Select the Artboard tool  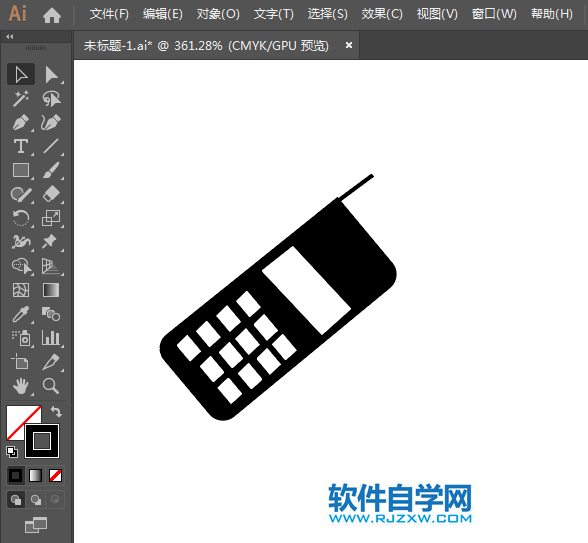[21, 362]
